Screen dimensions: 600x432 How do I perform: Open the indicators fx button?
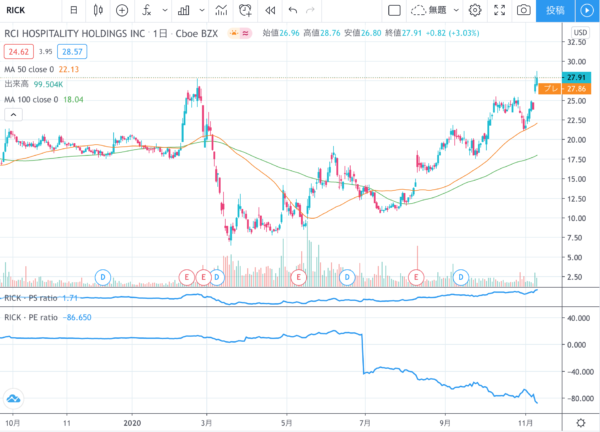[147, 10]
